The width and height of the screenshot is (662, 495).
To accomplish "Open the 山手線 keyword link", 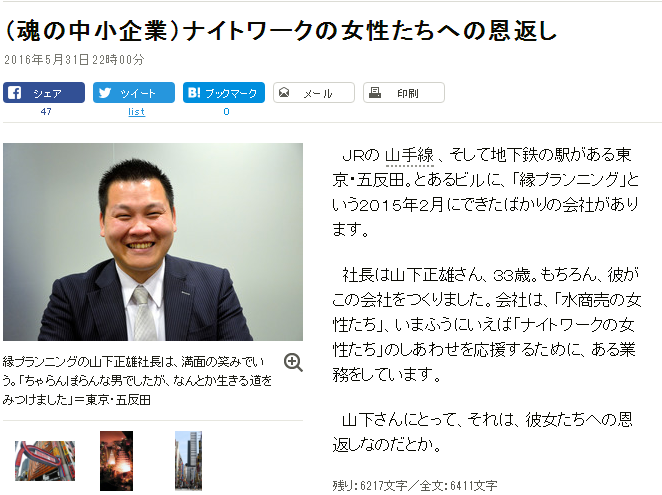I will (x=410, y=155).
